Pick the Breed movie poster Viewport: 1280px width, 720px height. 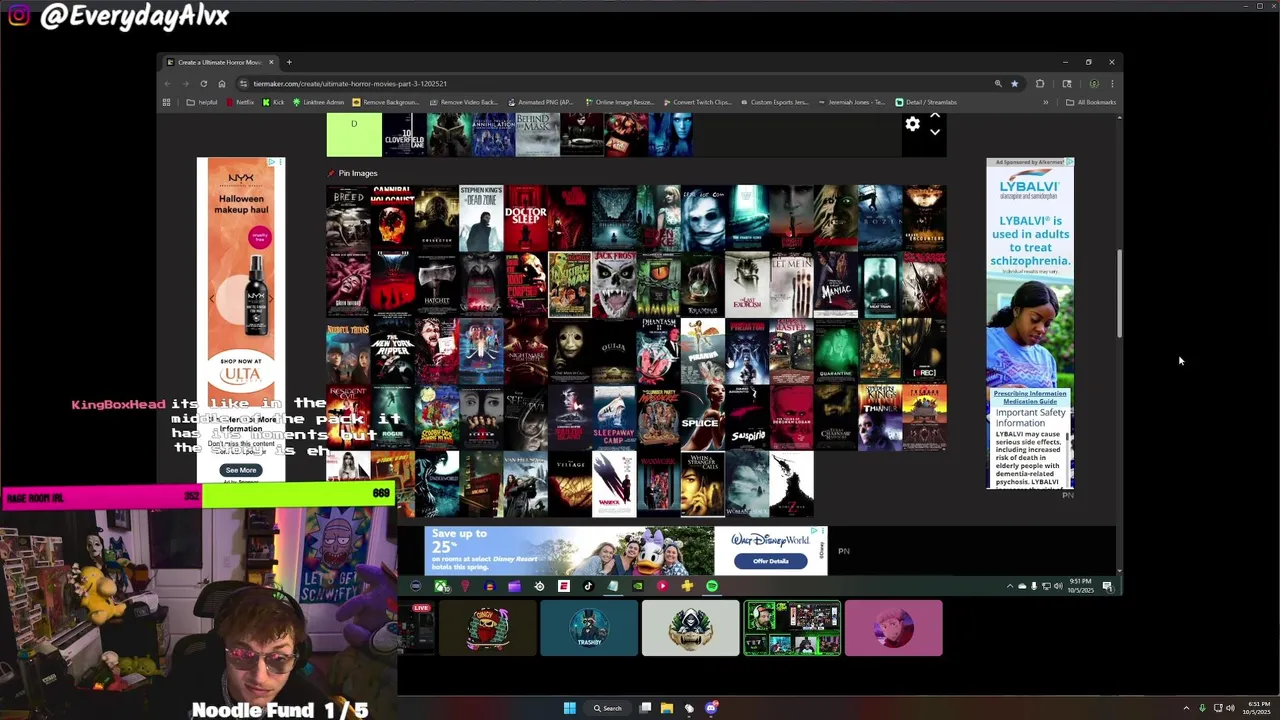coord(348,217)
